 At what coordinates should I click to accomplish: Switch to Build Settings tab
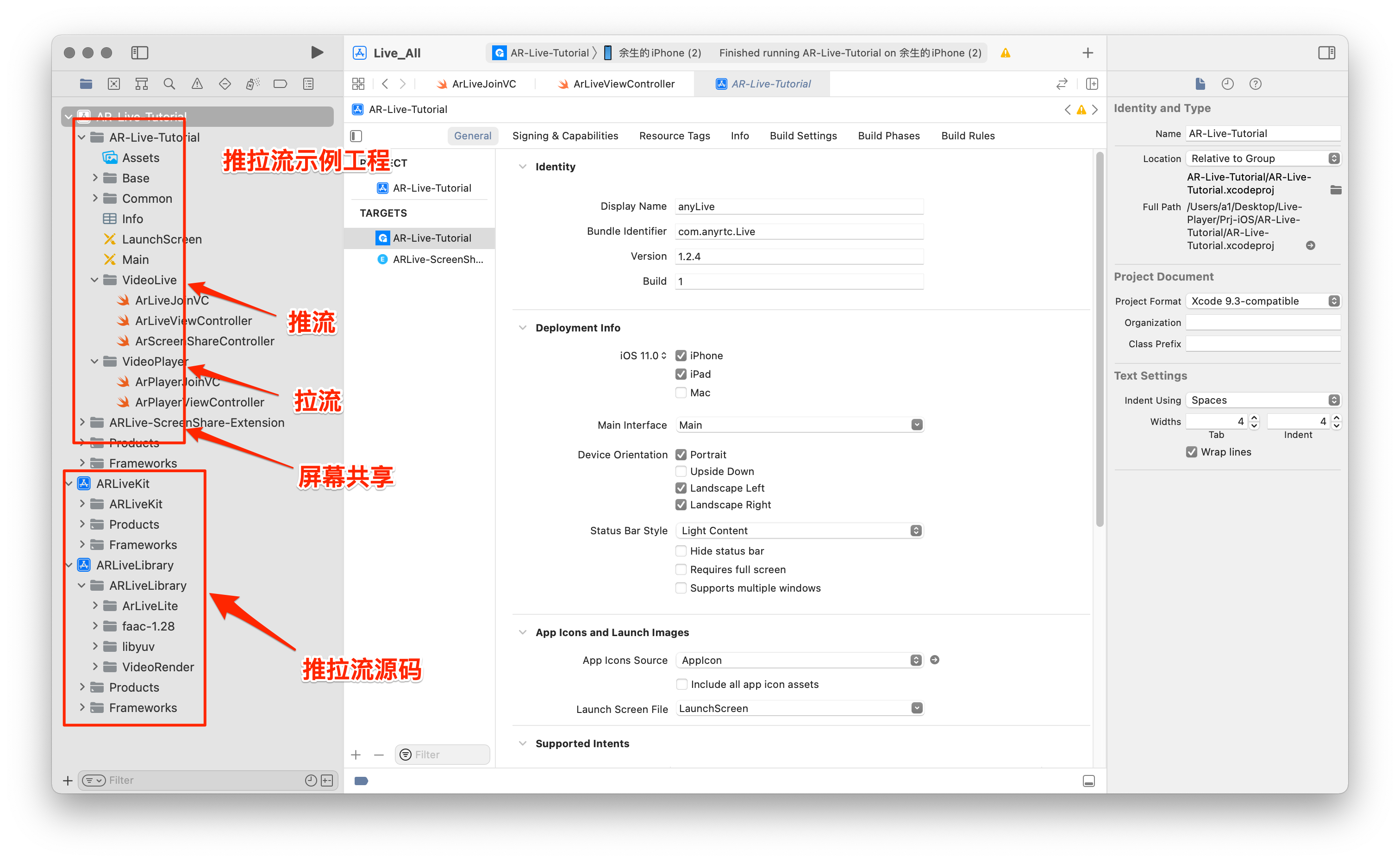[x=803, y=136]
